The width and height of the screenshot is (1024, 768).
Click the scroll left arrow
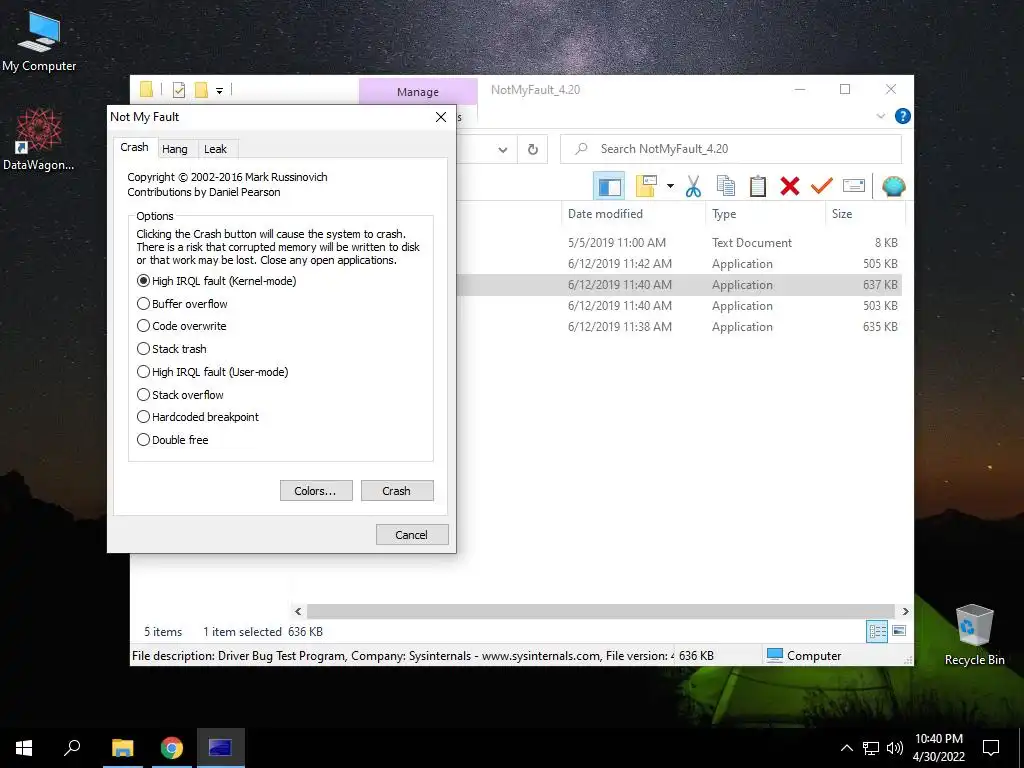click(298, 611)
